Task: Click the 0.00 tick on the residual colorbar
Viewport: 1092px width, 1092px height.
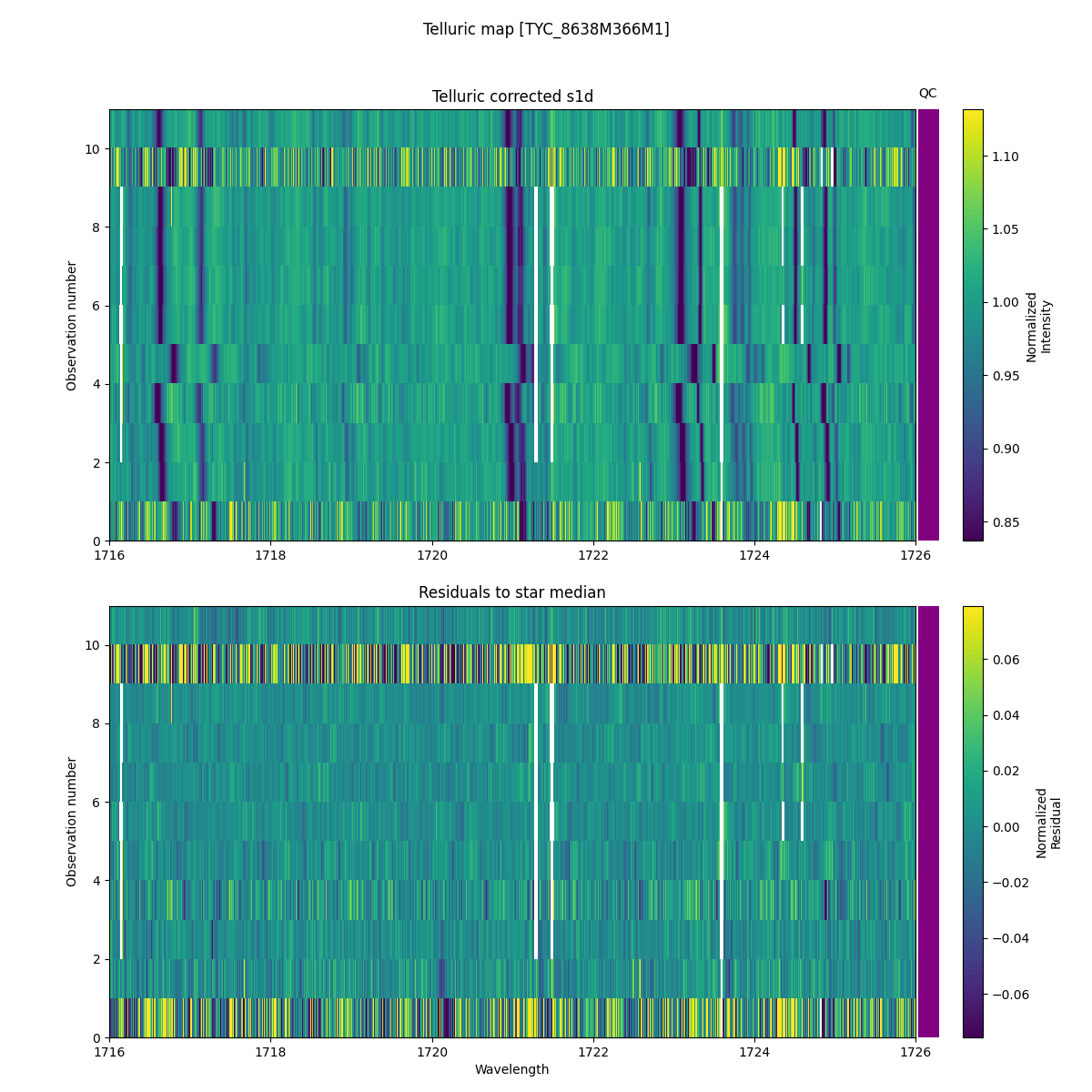Action: point(1006,826)
